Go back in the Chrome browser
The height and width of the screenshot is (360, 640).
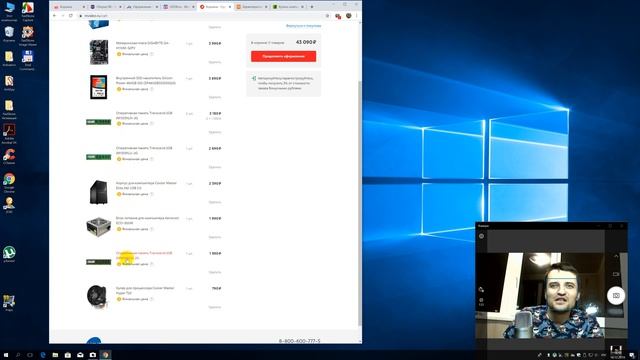click(55, 16)
